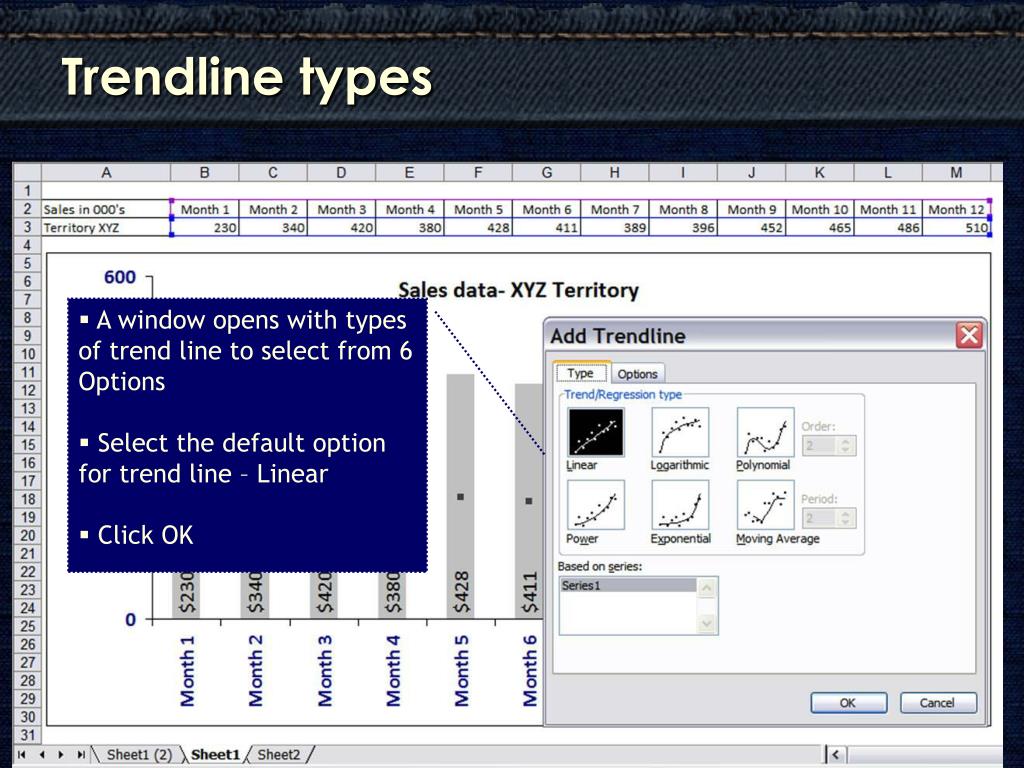1024x768 pixels.
Task: Choose the Exponential trendline icon
Action: [680, 505]
